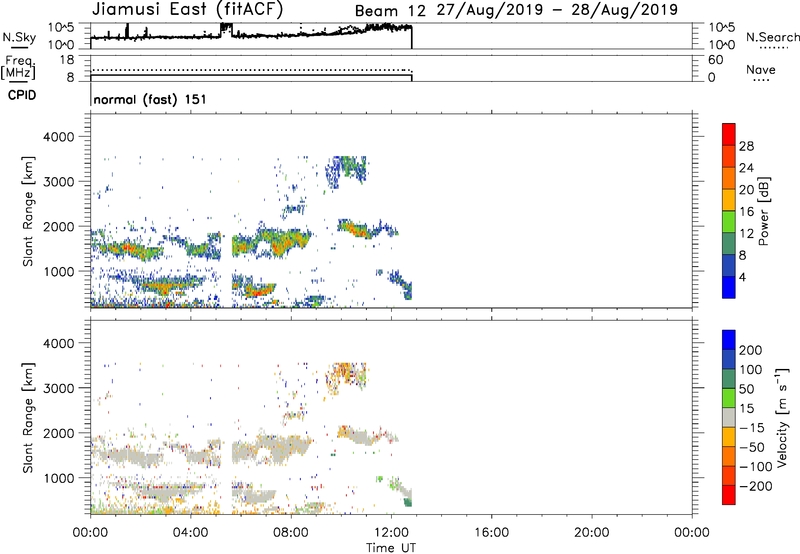Click the "08:00" time axis label

291,533
